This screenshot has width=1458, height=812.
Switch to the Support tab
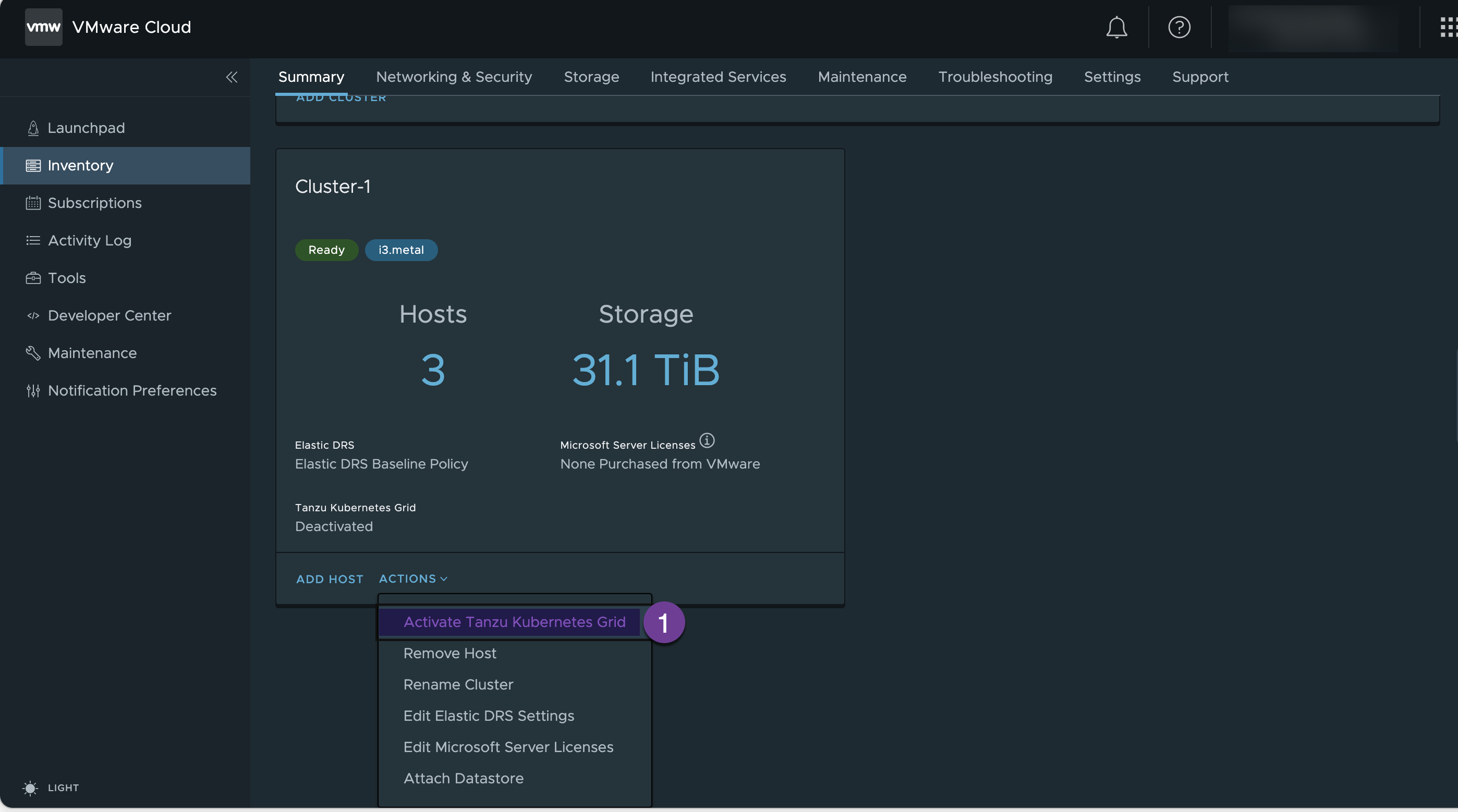(x=1200, y=77)
